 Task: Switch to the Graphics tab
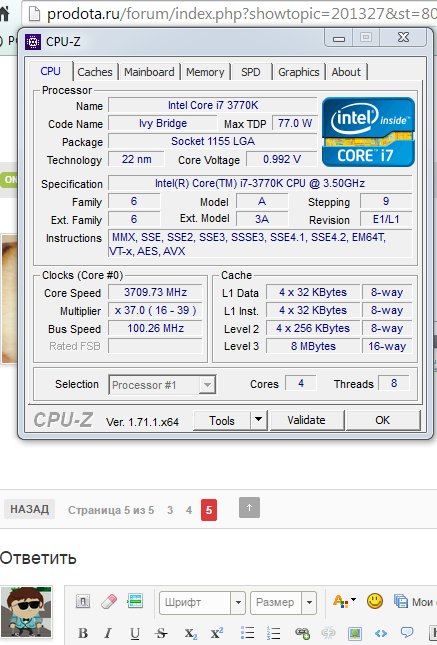[299, 72]
